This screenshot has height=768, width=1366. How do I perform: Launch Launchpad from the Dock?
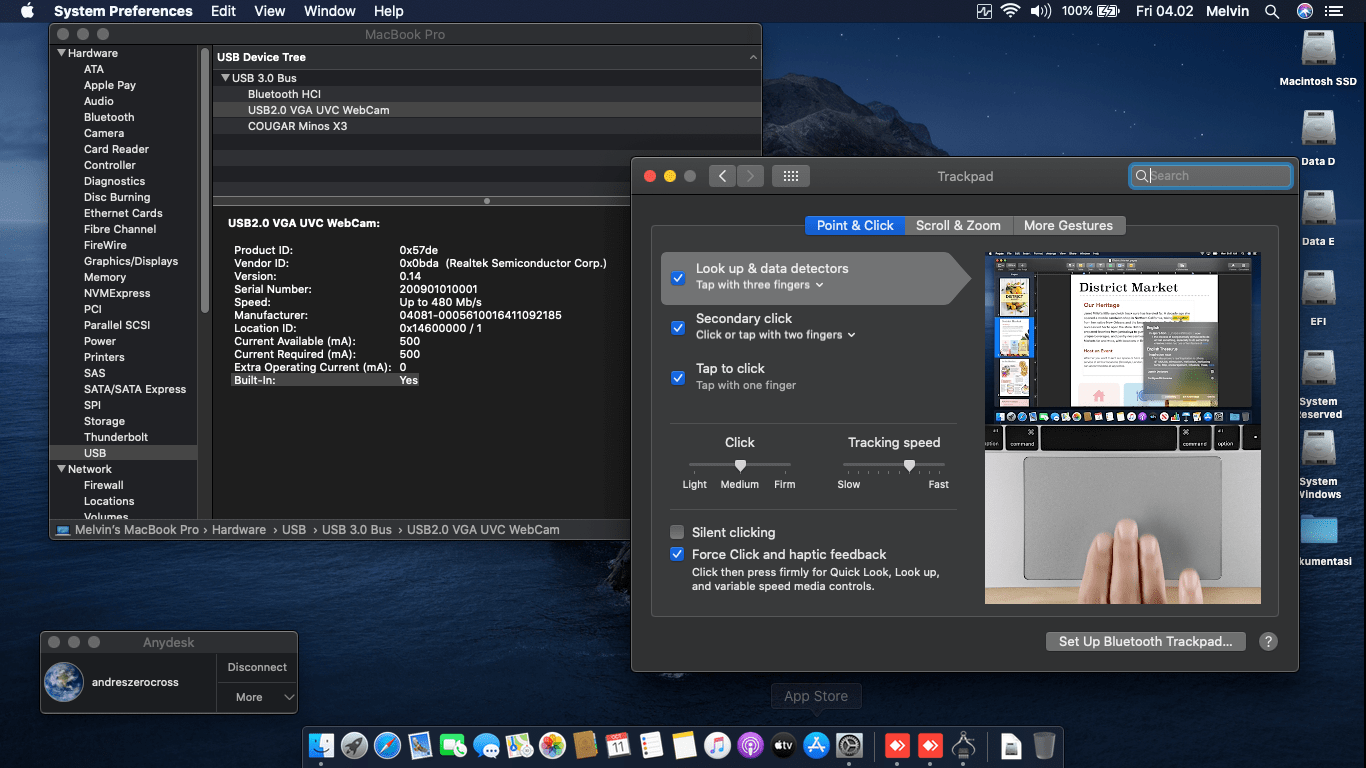354,745
